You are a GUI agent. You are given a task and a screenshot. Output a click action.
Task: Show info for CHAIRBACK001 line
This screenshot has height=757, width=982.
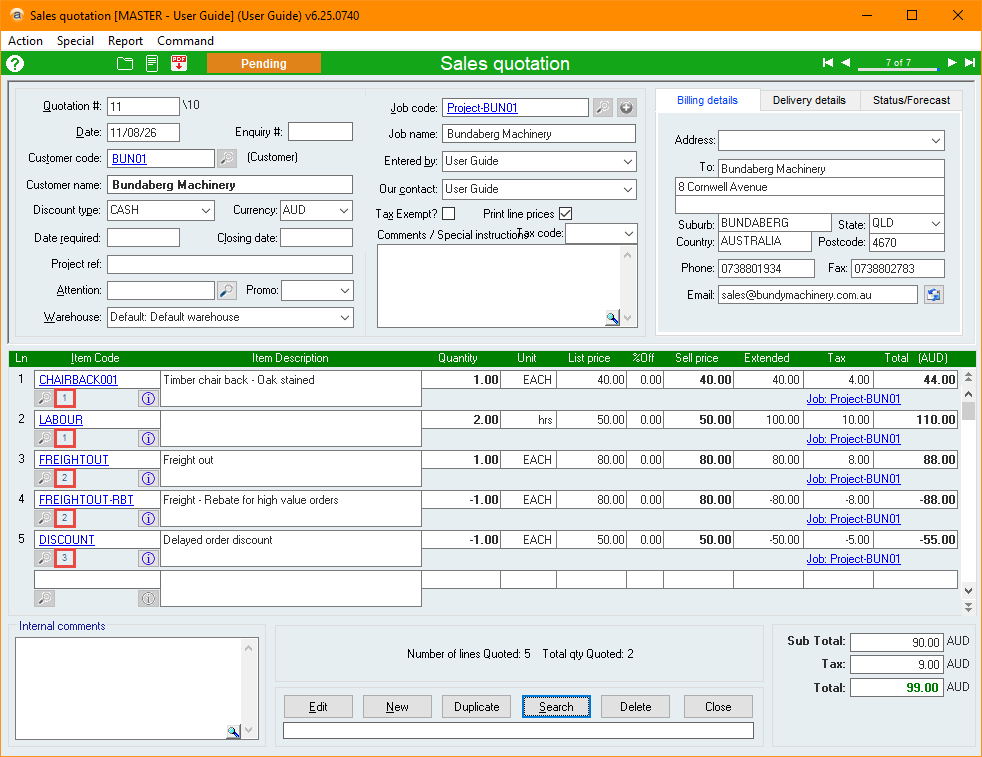(148, 398)
